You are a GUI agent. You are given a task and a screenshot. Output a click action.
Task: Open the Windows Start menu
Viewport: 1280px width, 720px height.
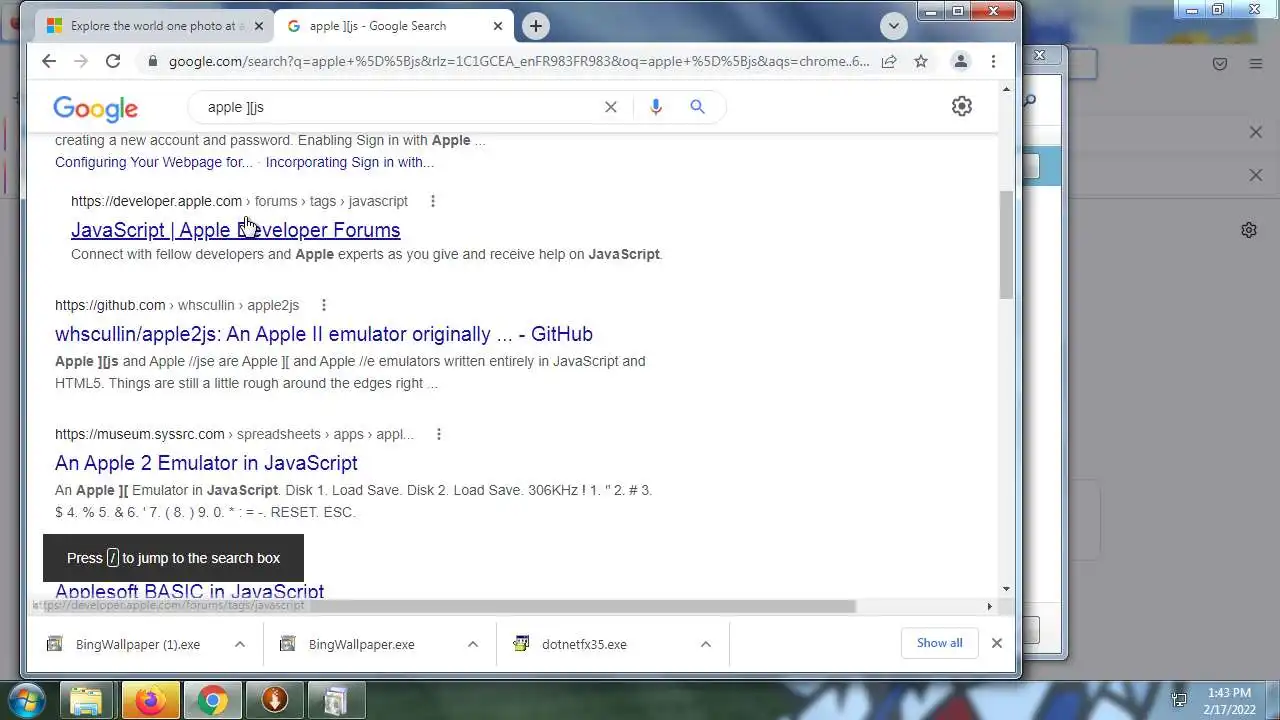(26, 700)
